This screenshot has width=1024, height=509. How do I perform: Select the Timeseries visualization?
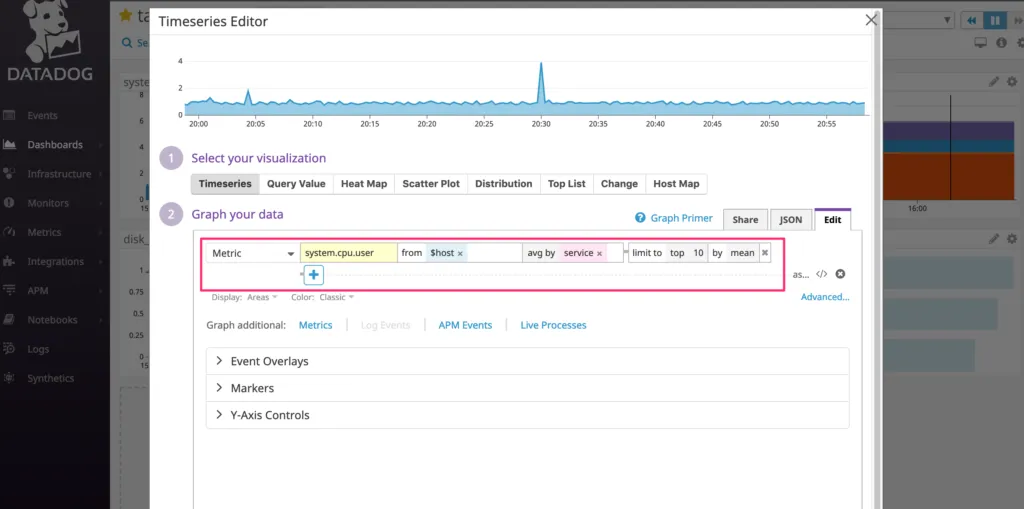point(225,184)
